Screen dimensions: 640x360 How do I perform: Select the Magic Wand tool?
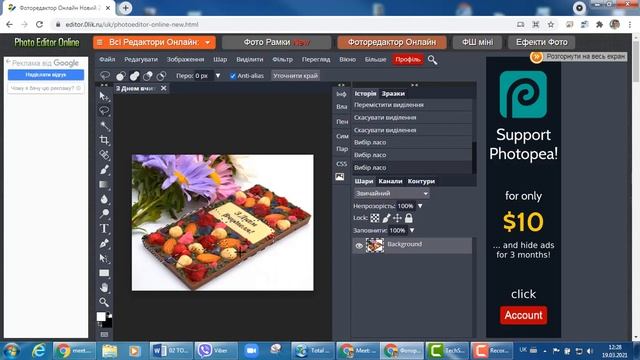pyautogui.click(x=104, y=126)
